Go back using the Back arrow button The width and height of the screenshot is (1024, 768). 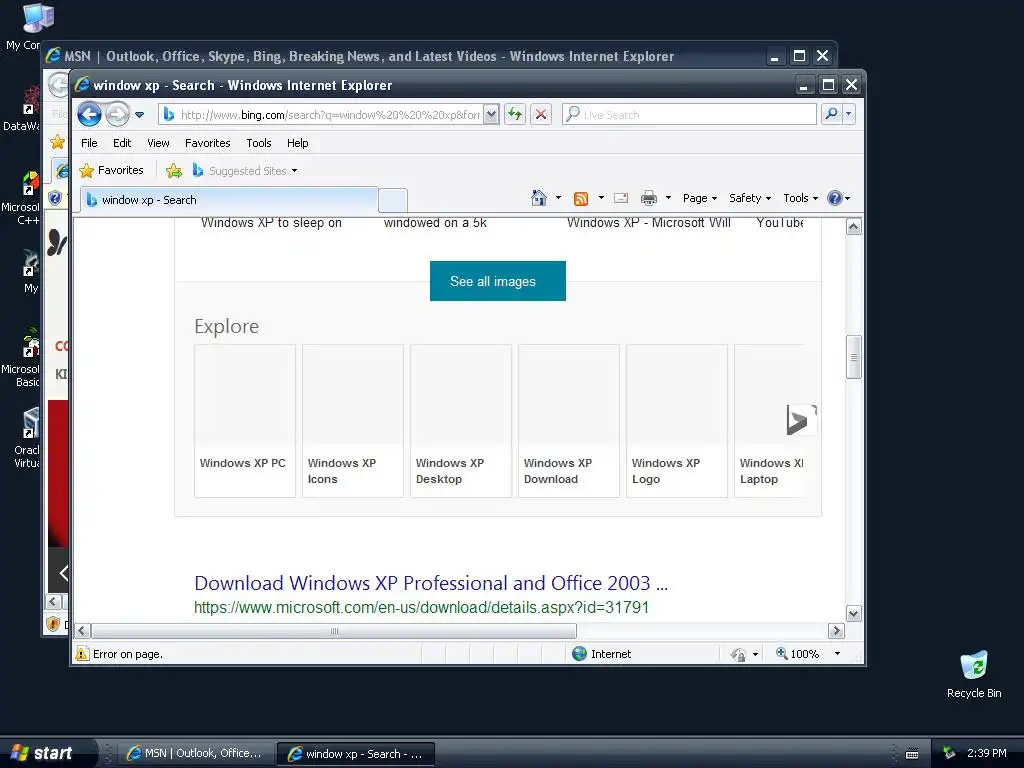pyautogui.click(x=89, y=114)
